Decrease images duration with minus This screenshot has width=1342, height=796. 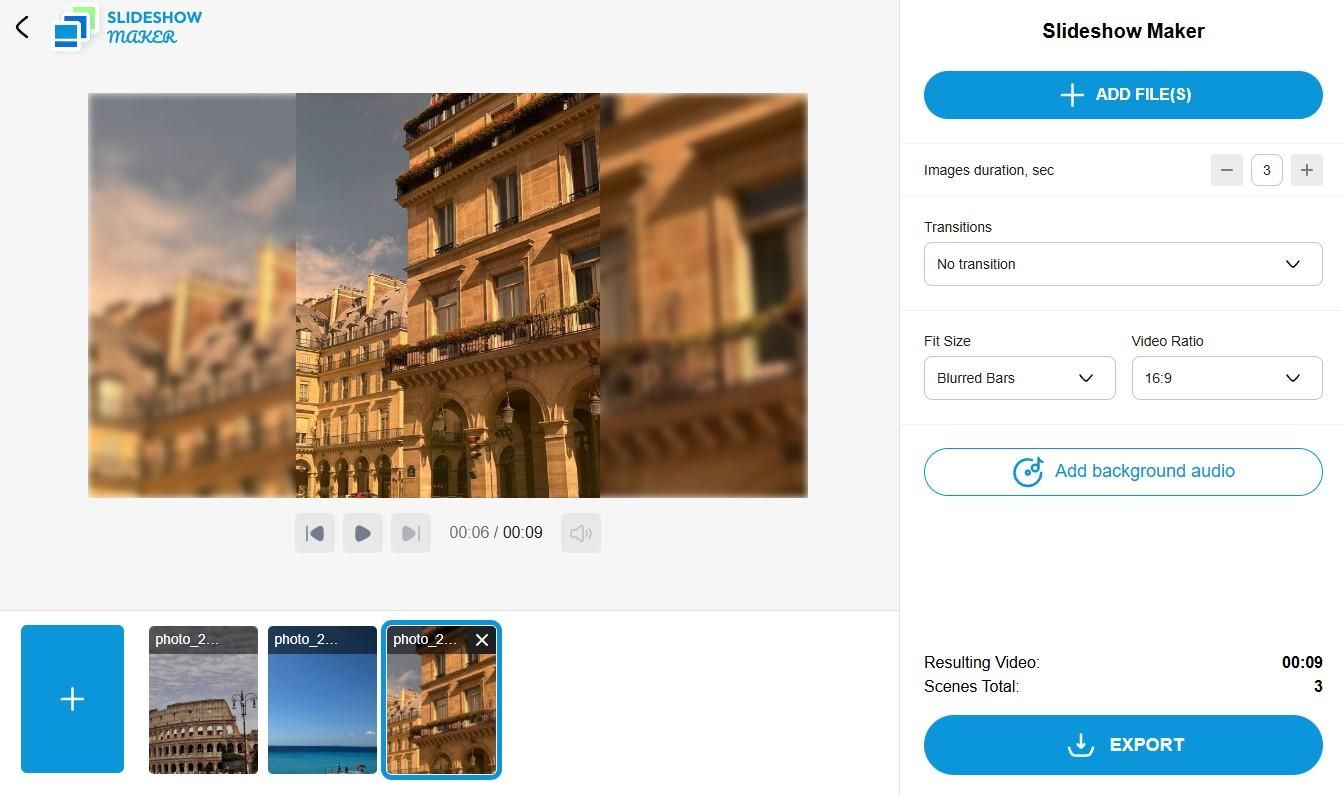(1227, 170)
